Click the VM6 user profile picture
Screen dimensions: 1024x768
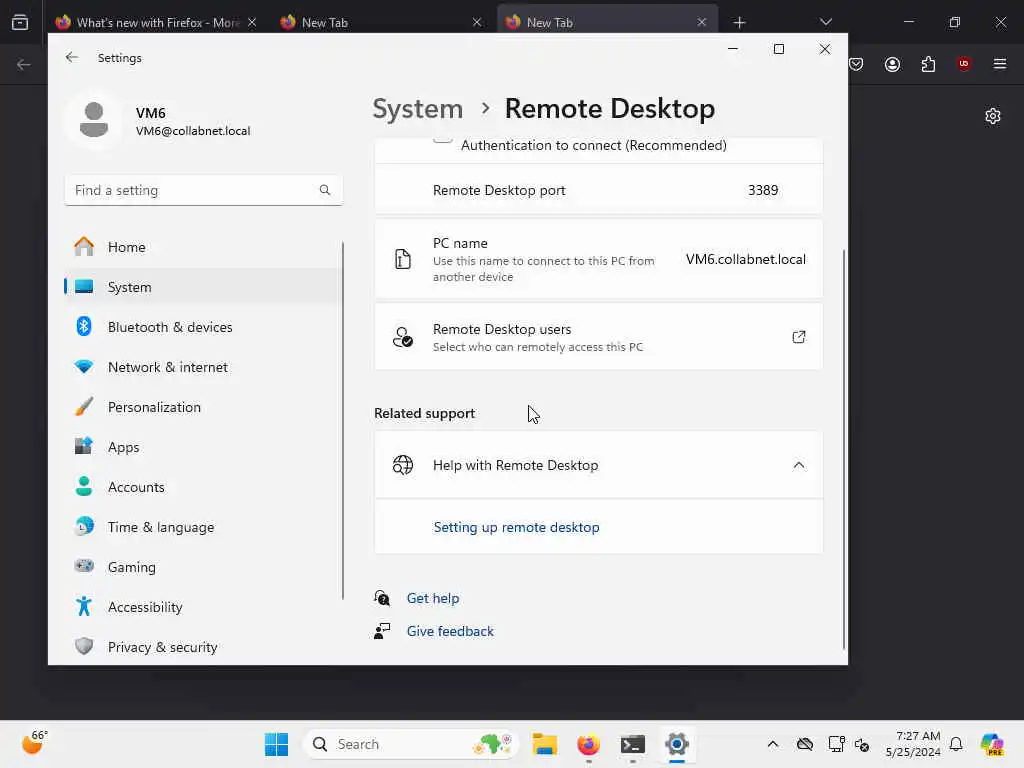click(x=93, y=120)
